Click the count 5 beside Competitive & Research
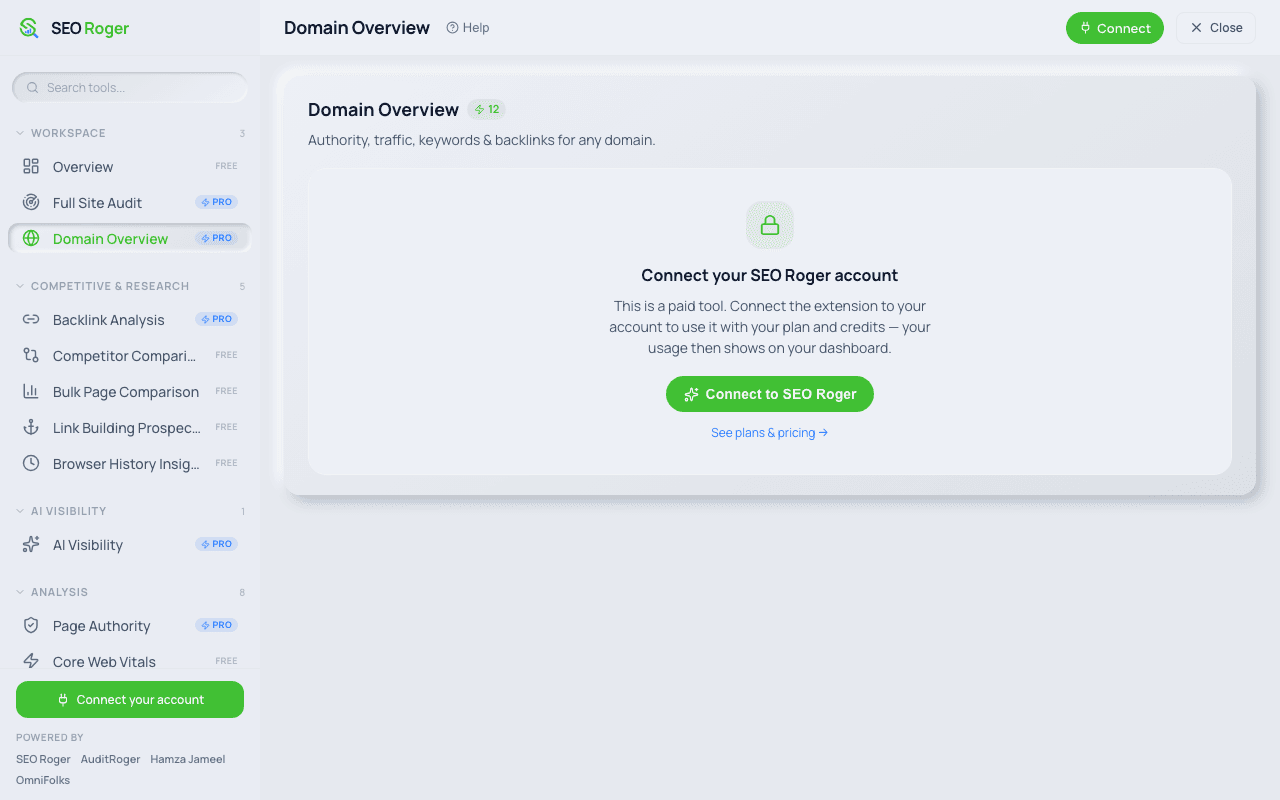This screenshot has height=800, width=1280. coord(242,286)
